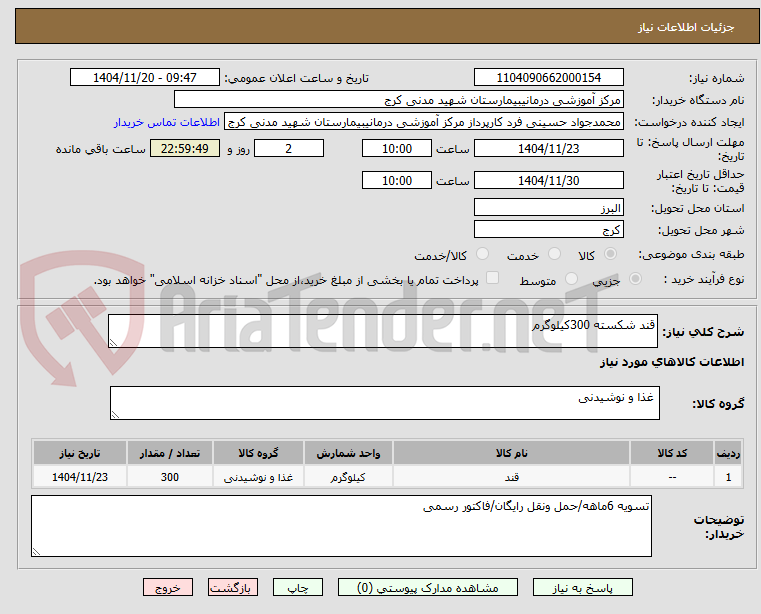Click the response deadline date 1404/11/23 field

(x=548, y=149)
